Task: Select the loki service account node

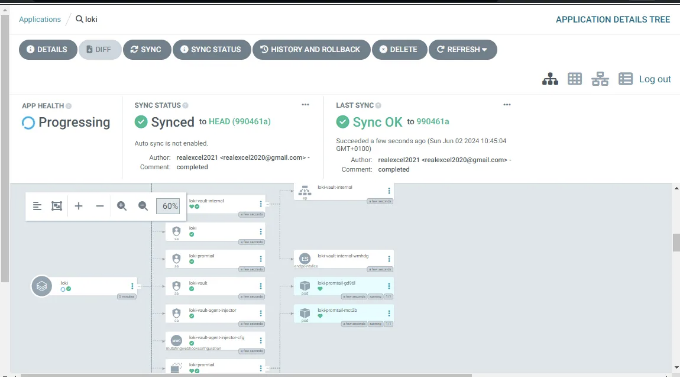Action: (215, 232)
